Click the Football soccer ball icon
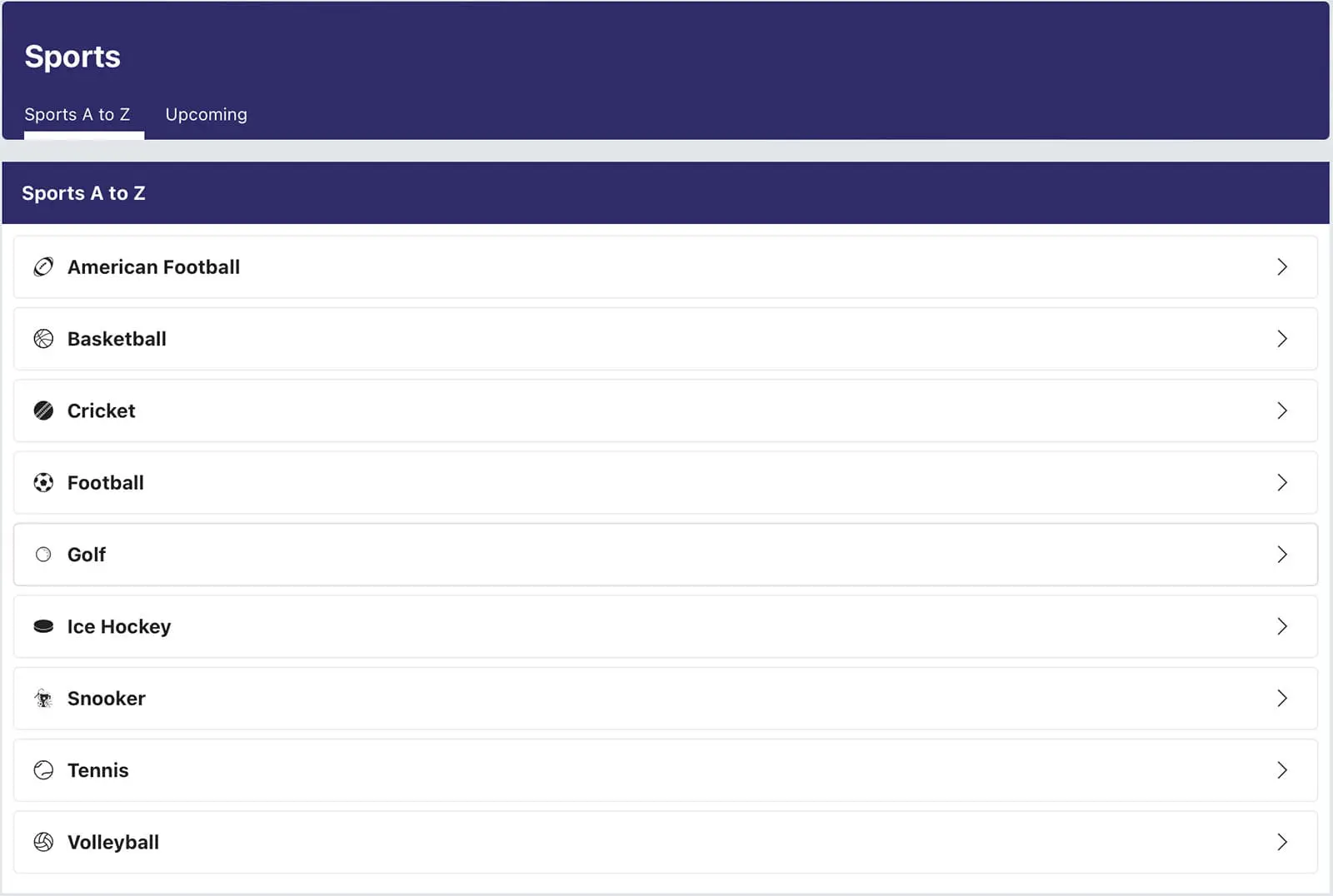The image size is (1333, 896). point(43,483)
